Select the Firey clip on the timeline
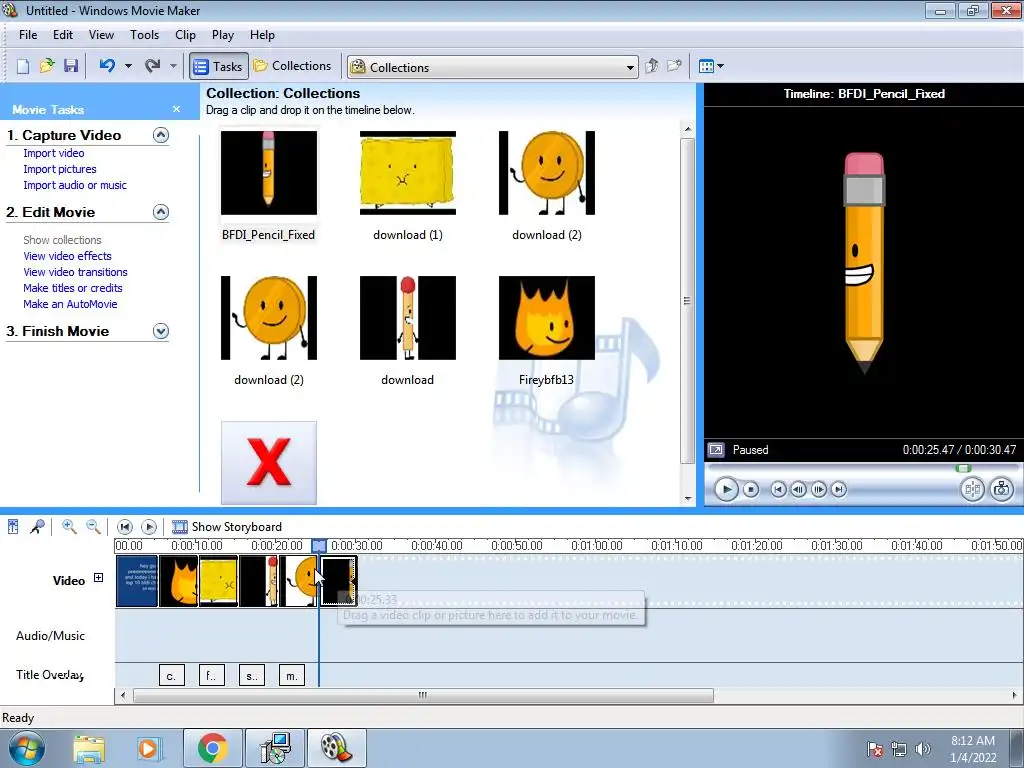 coord(178,581)
